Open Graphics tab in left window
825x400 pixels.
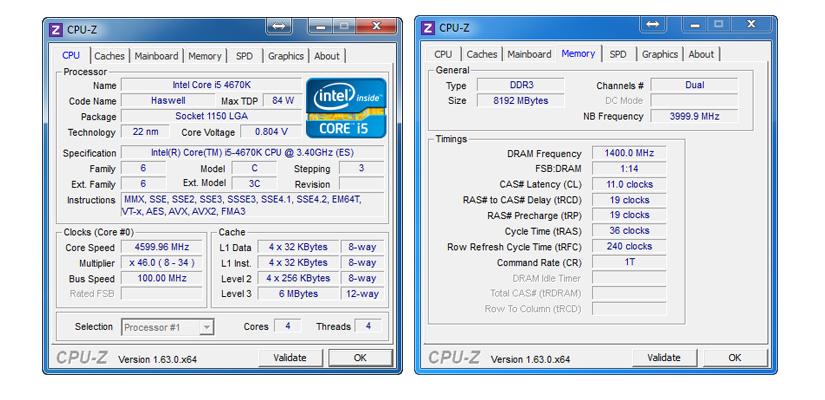click(286, 56)
